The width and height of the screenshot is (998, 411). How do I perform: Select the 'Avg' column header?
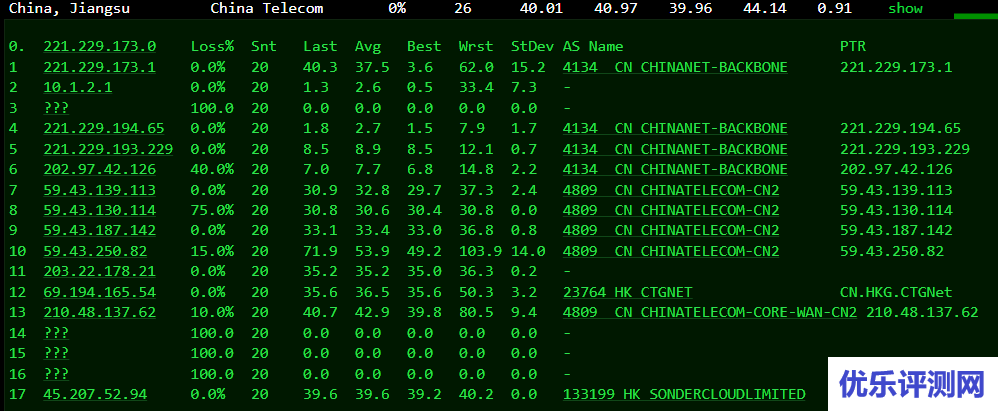click(368, 46)
